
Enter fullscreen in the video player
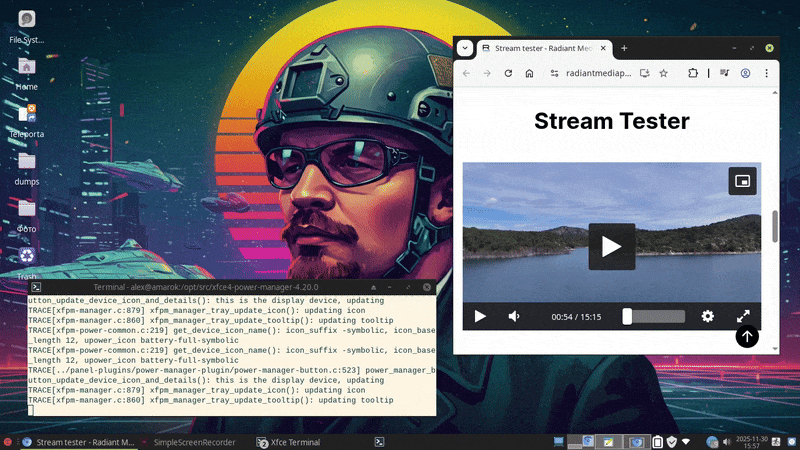coord(743,316)
